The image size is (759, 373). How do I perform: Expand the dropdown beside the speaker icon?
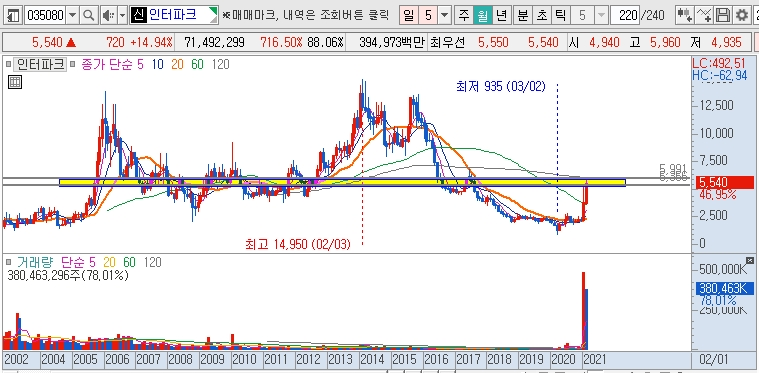pyautogui.click(x=122, y=16)
